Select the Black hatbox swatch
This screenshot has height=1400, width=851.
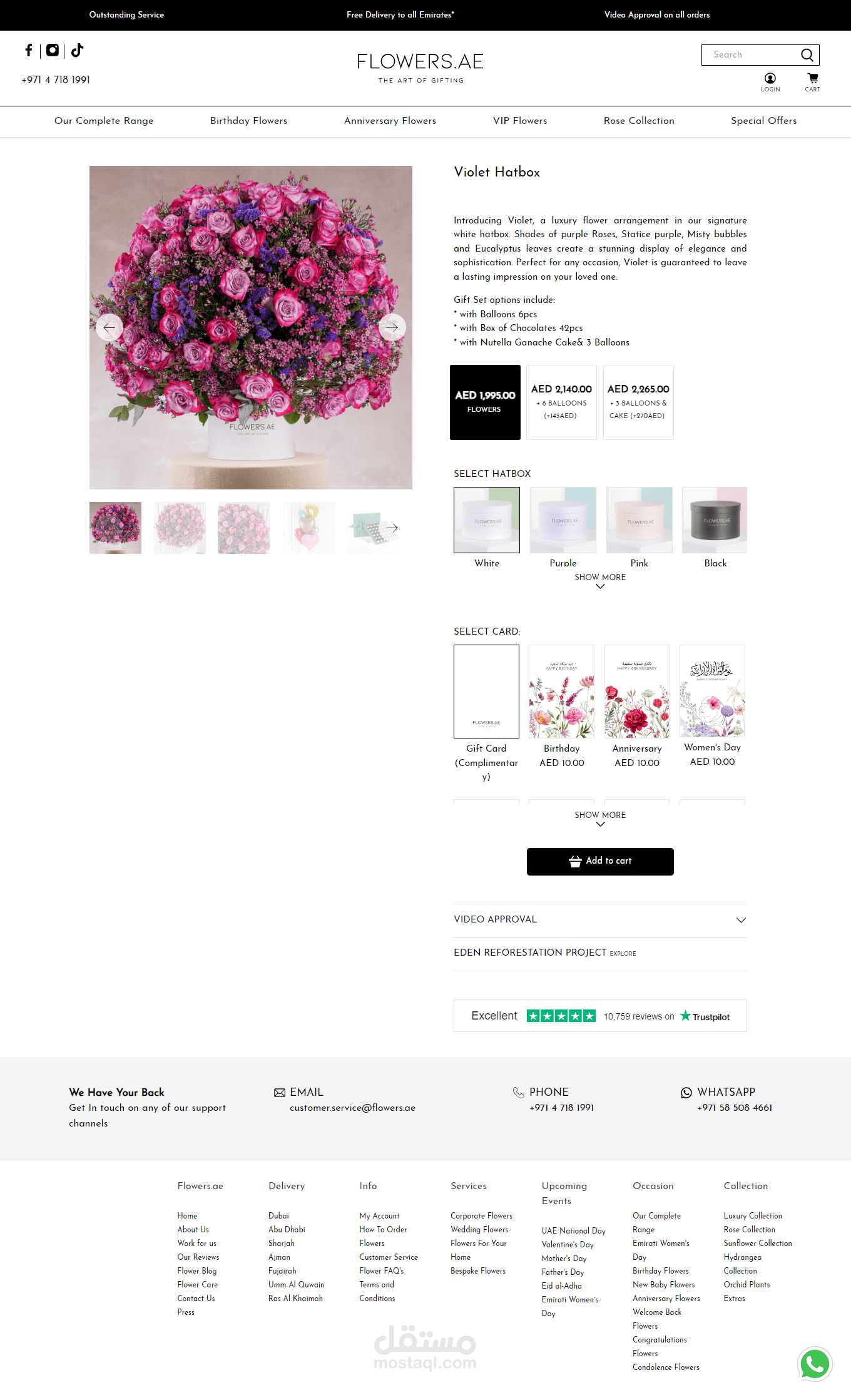[x=715, y=520]
